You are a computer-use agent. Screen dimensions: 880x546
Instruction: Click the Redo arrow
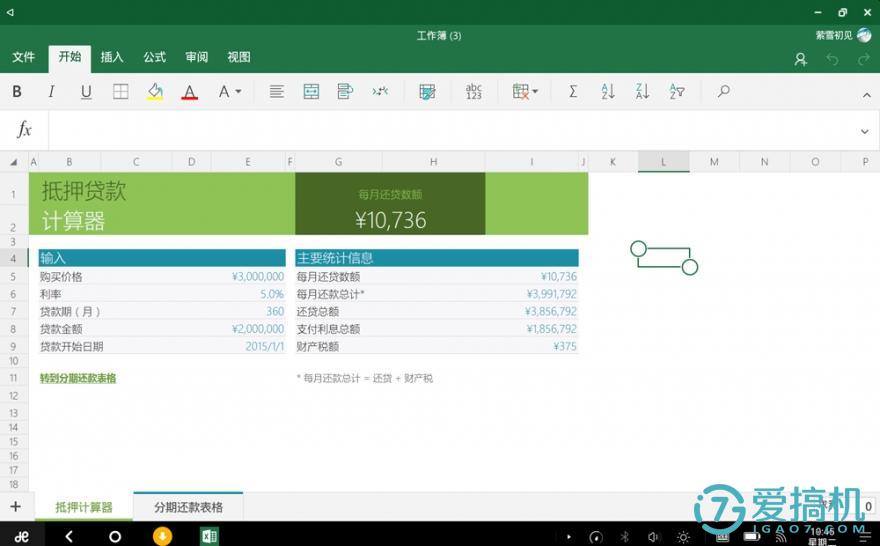[x=864, y=59]
